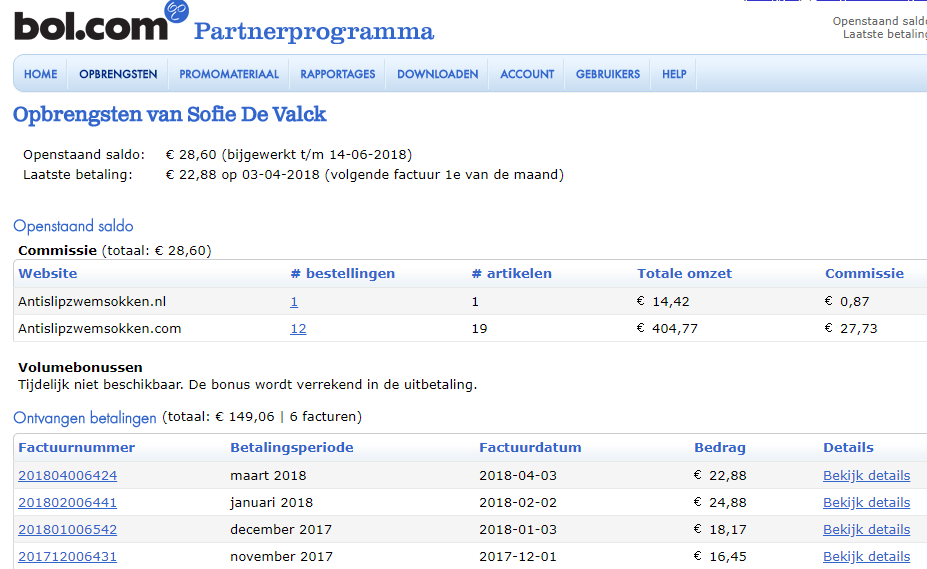Screen dimensions: 927x569
Task: Click the 'maart 2018' period cell
Action: click(x=268, y=476)
